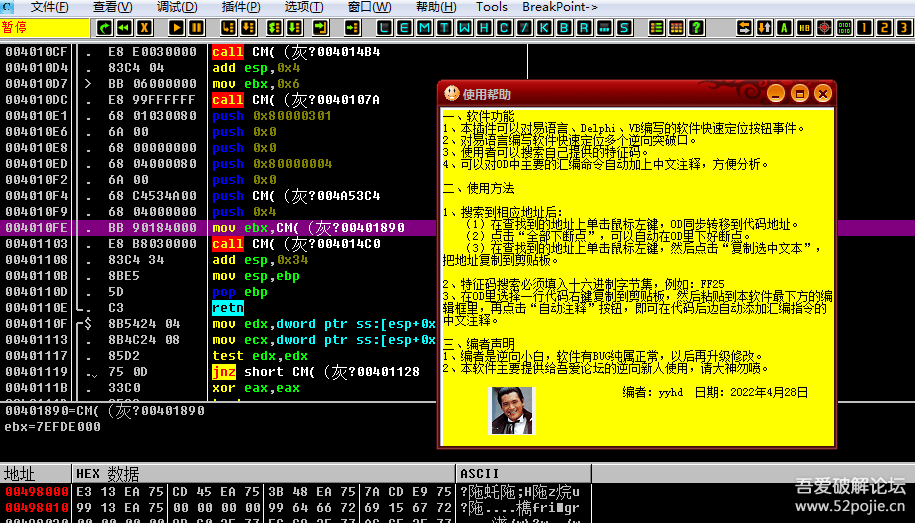Click the orange grid appearance icon
The width and height of the screenshot is (915, 523).
click(676, 27)
